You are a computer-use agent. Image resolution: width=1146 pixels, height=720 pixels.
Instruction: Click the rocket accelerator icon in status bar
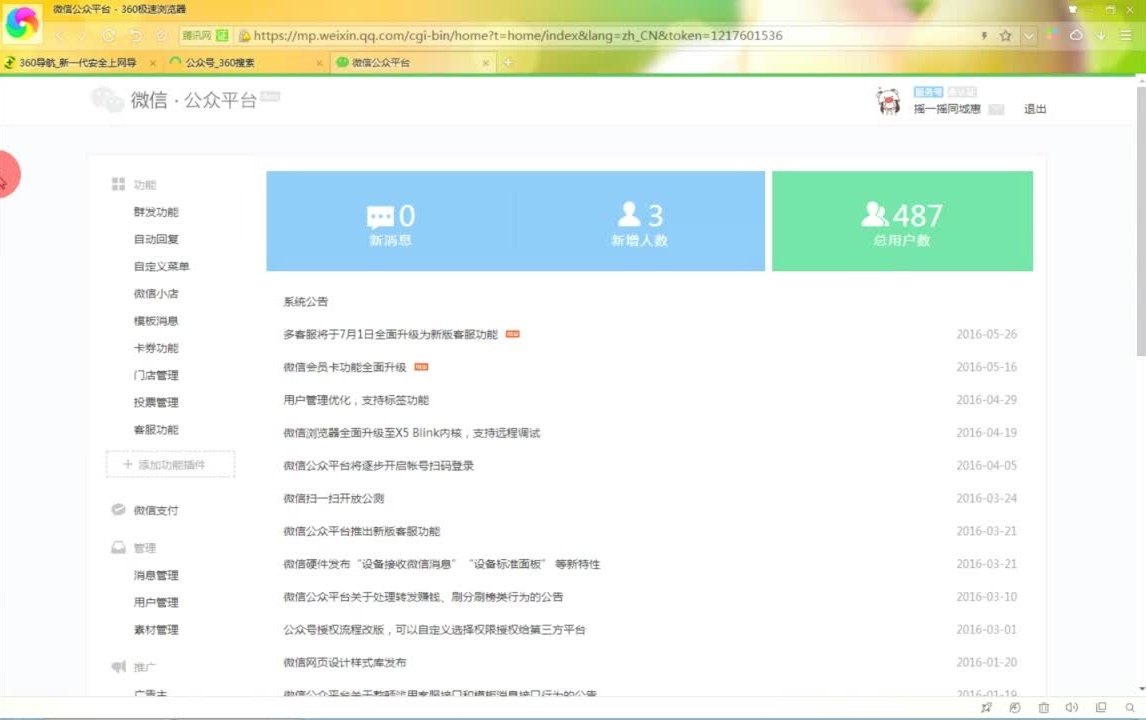(987, 708)
